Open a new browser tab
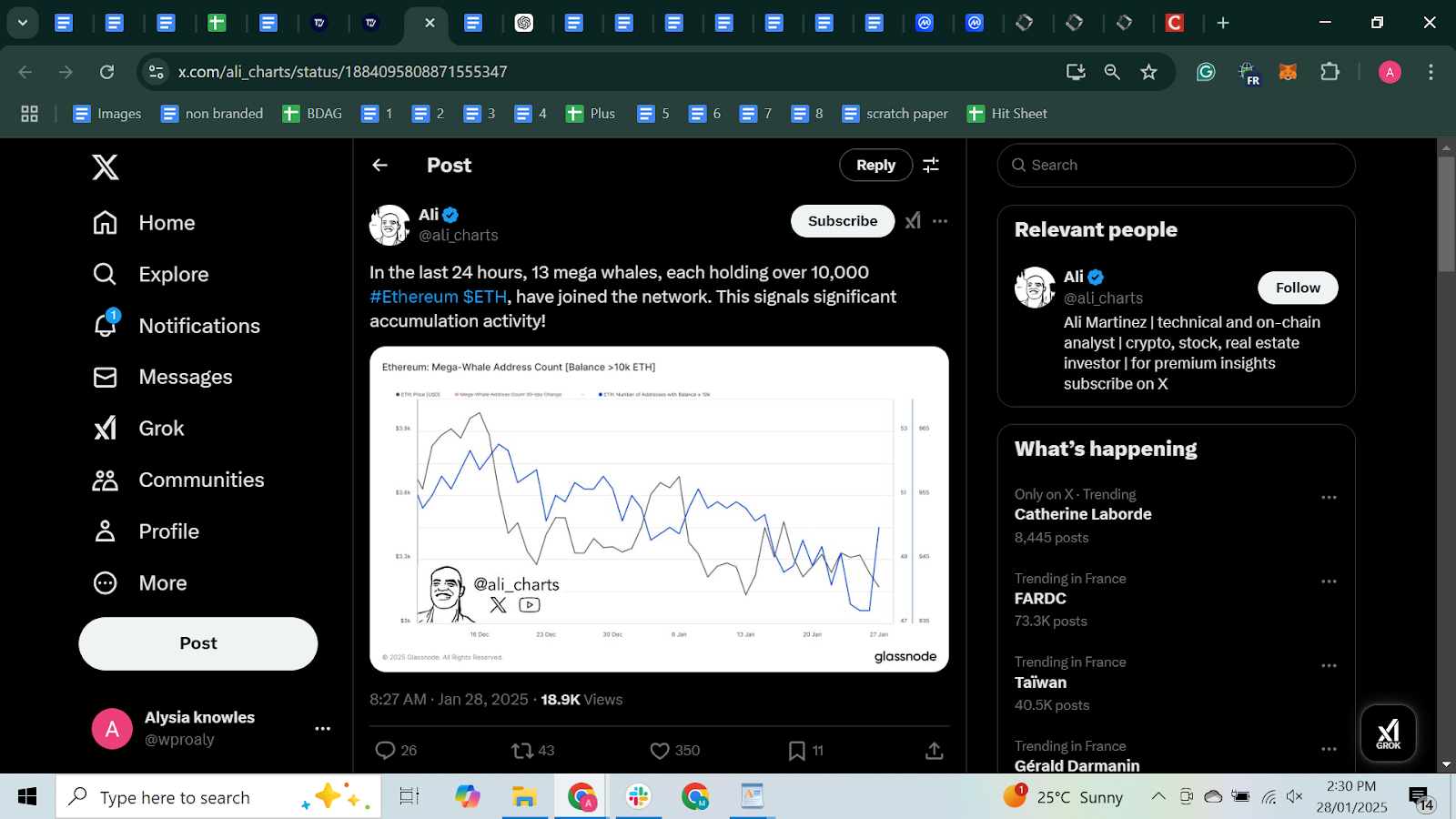Image resolution: width=1456 pixels, height=819 pixels. 1223,23
